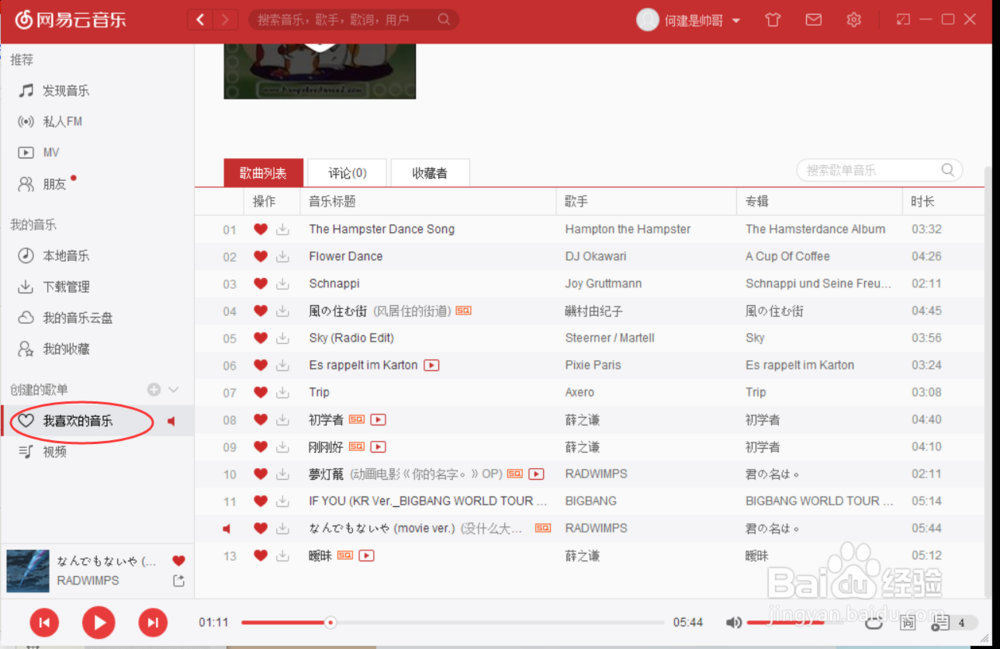Open the user account dropdown arrow

pos(736,21)
